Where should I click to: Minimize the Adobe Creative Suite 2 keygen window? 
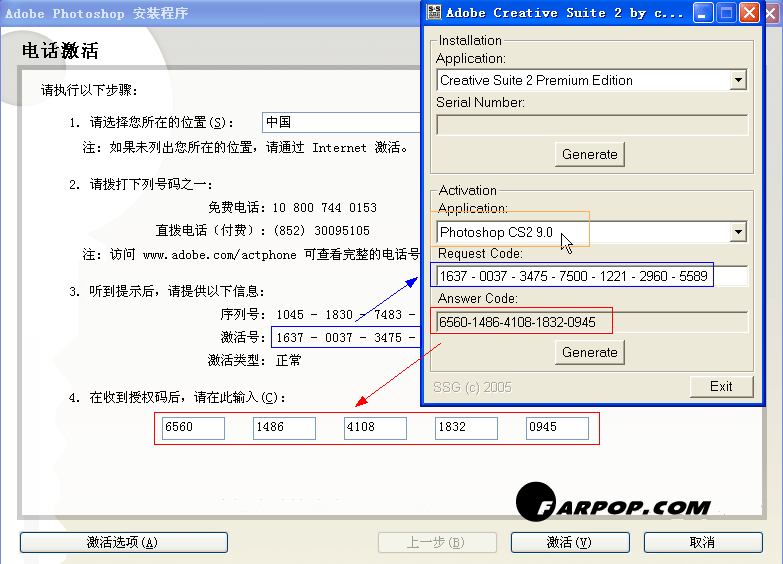(703, 13)
